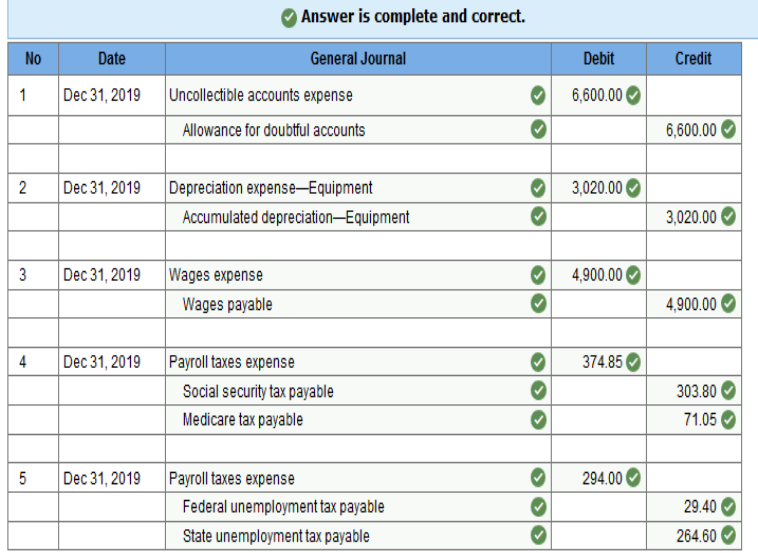Click checkmark icon beside 'Answer is complete and correct'
758x553 pixels.
click(289, 18)
